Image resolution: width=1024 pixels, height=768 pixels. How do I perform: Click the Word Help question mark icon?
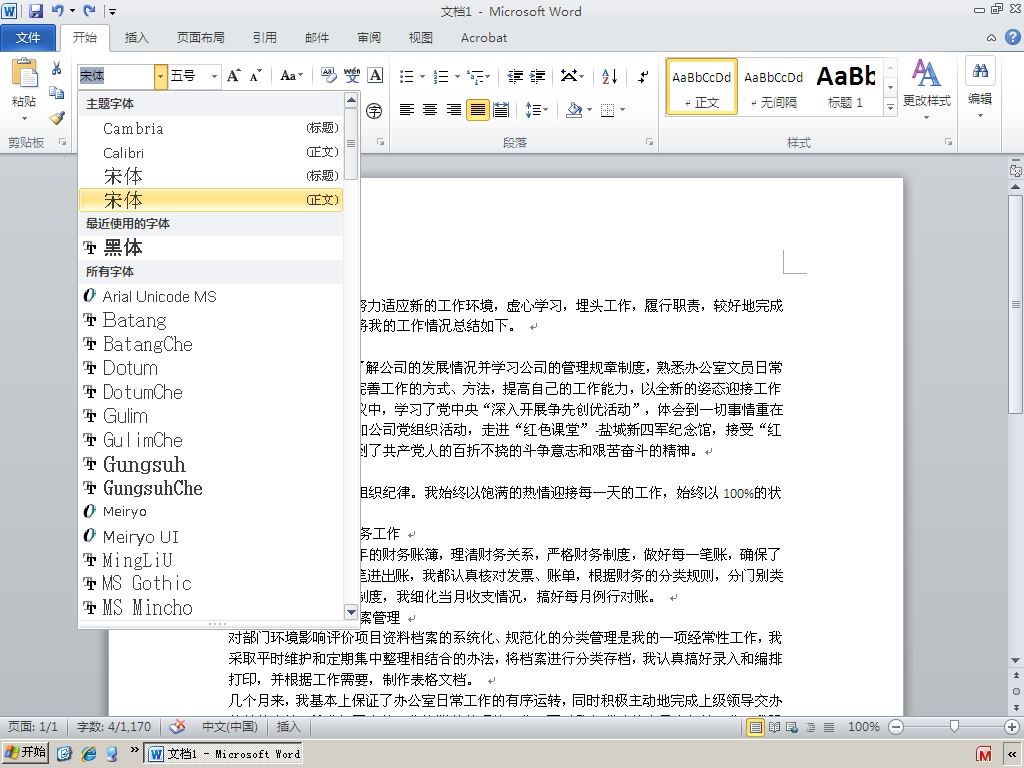(x=1012, y=37)
